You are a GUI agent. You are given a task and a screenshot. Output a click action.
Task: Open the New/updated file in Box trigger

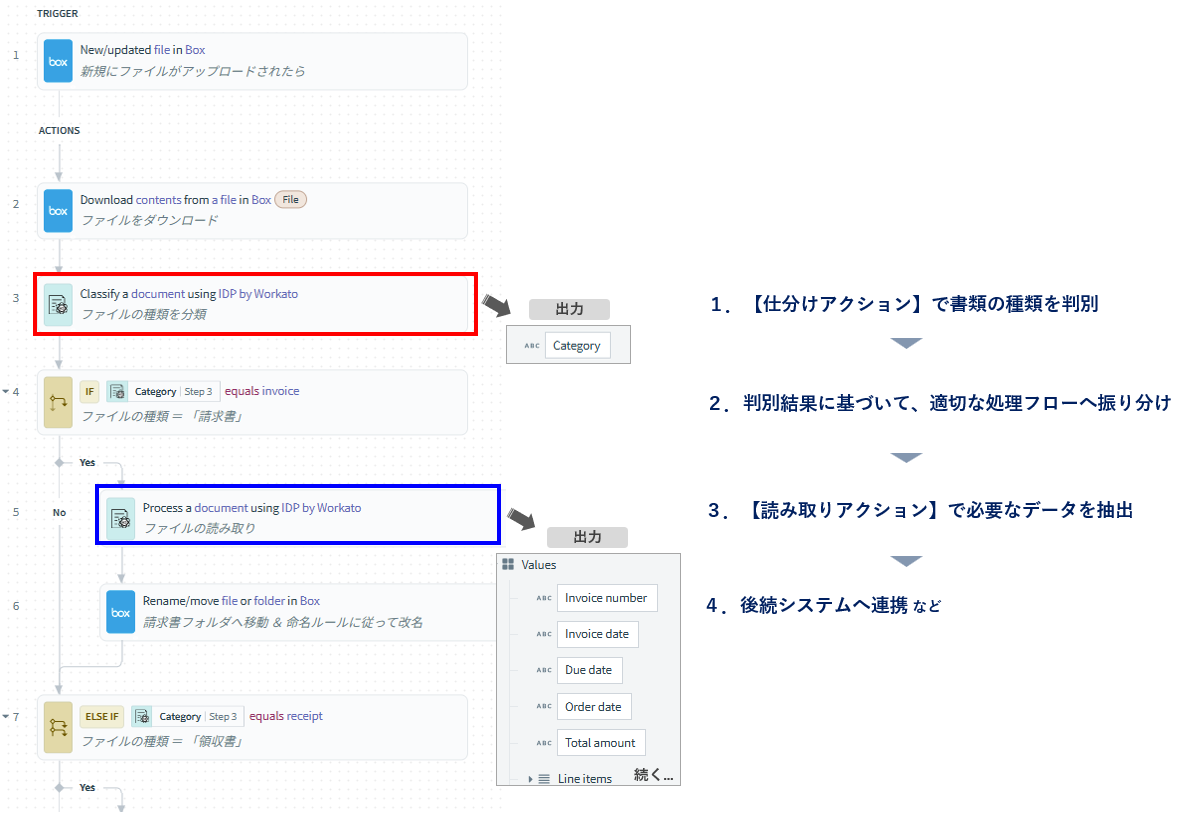pos(252,61)
